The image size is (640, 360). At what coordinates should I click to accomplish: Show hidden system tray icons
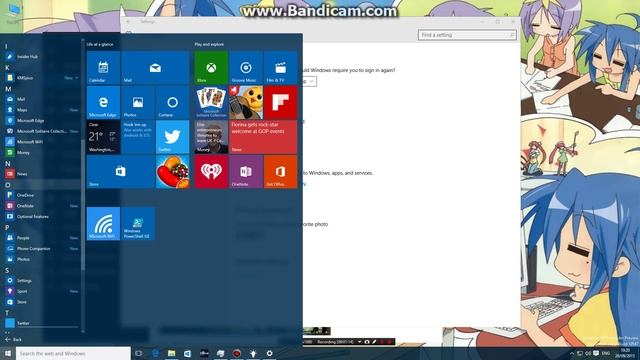571,353
